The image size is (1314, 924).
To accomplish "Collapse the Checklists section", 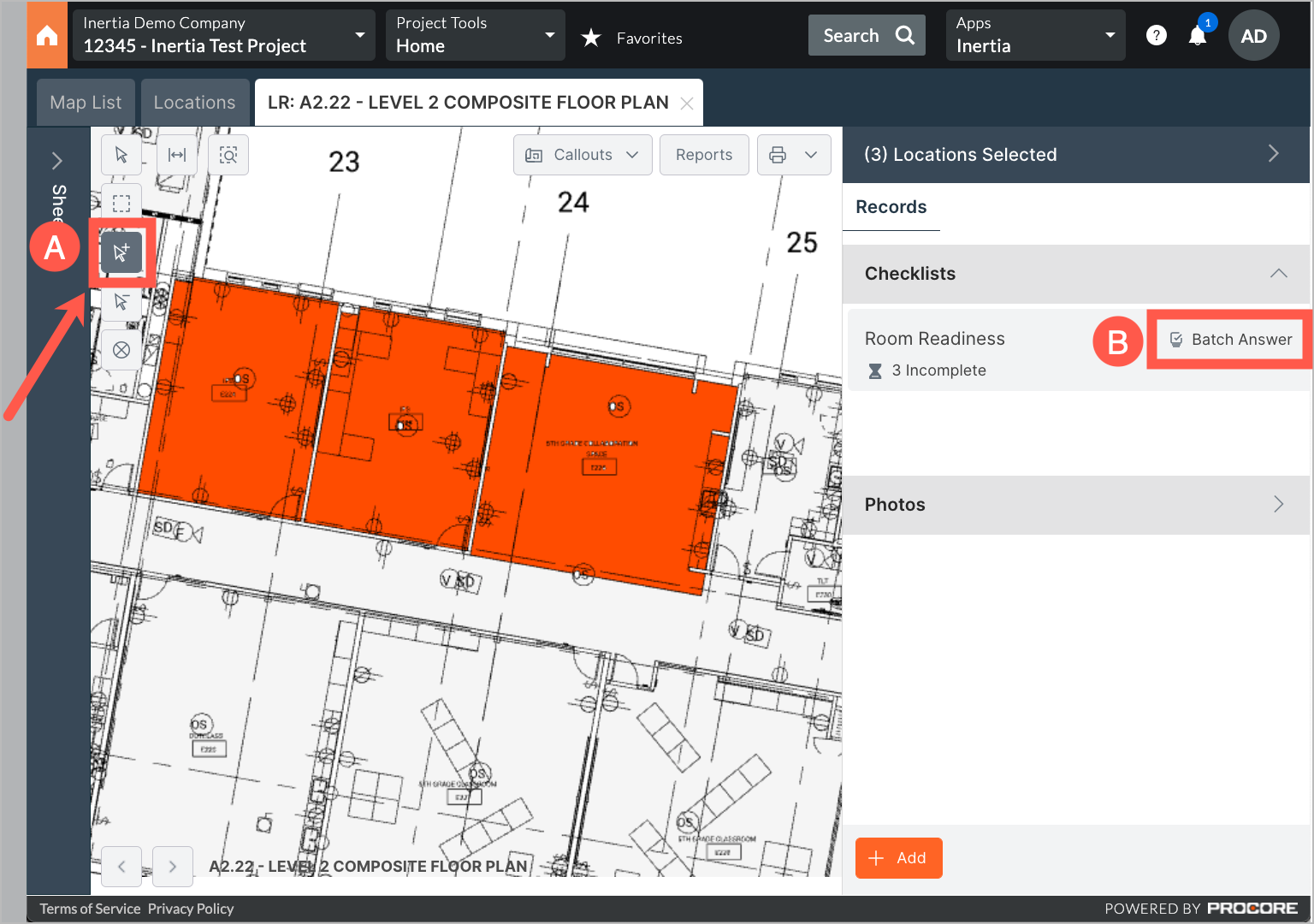I will click(x=1278, y=273).
